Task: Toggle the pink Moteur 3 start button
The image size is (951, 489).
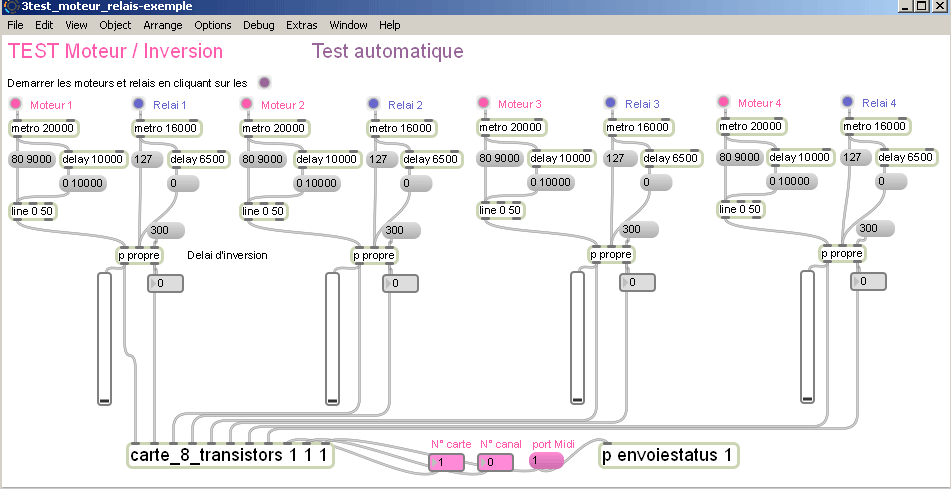Action: pos(483,103)
